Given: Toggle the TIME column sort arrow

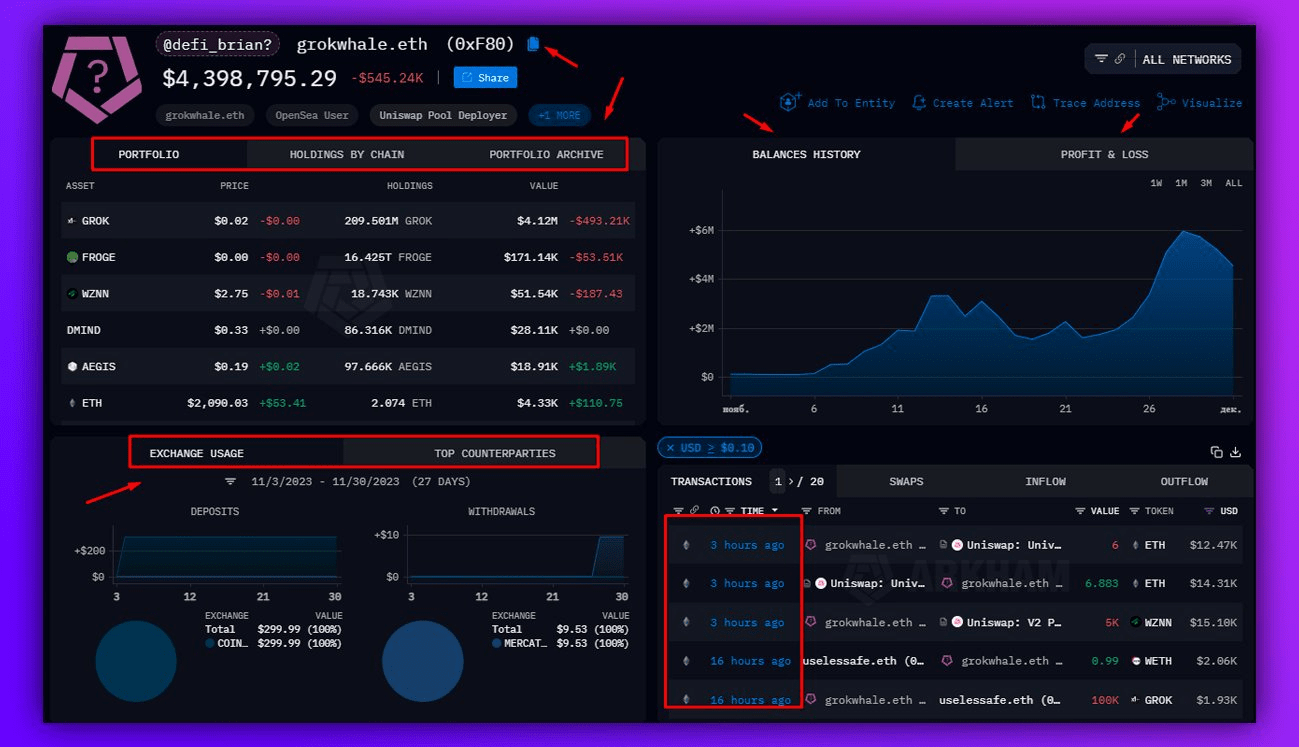Looking at the screenshot, I should (x=774, y=511).
